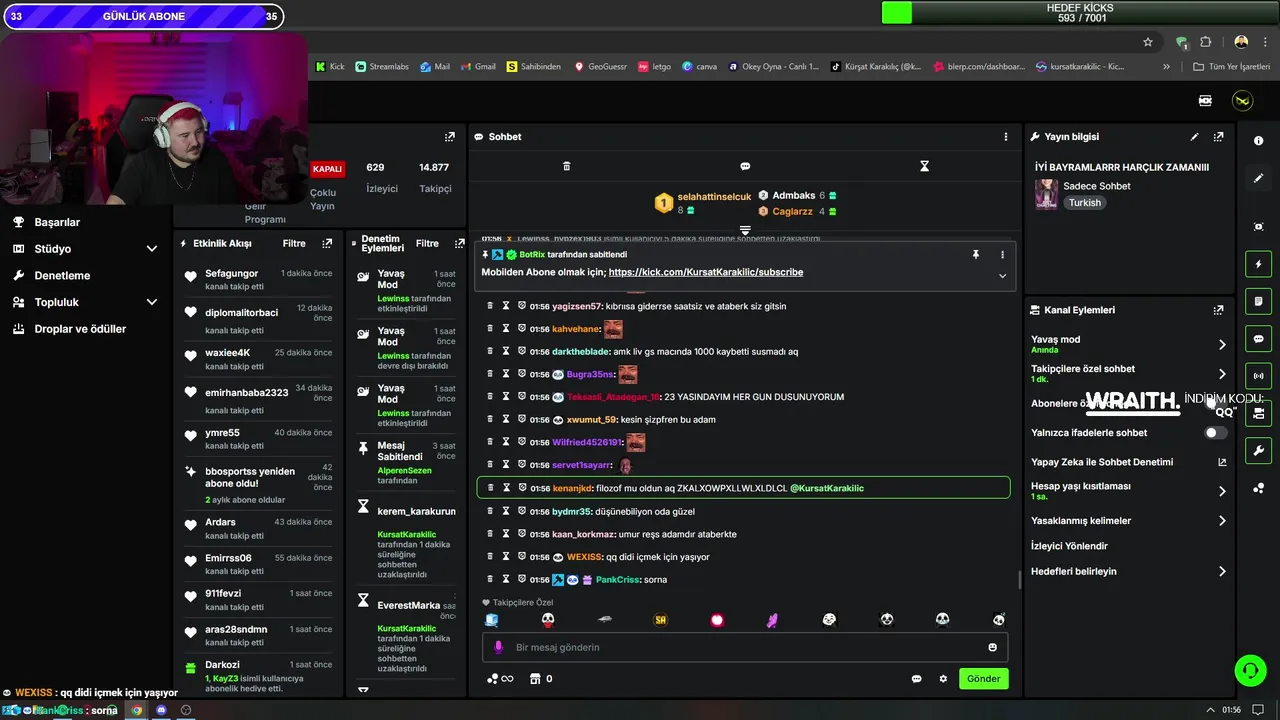Expand the Topluluk sidebar section
The image size is (1280, 720).
coord(152,302)
